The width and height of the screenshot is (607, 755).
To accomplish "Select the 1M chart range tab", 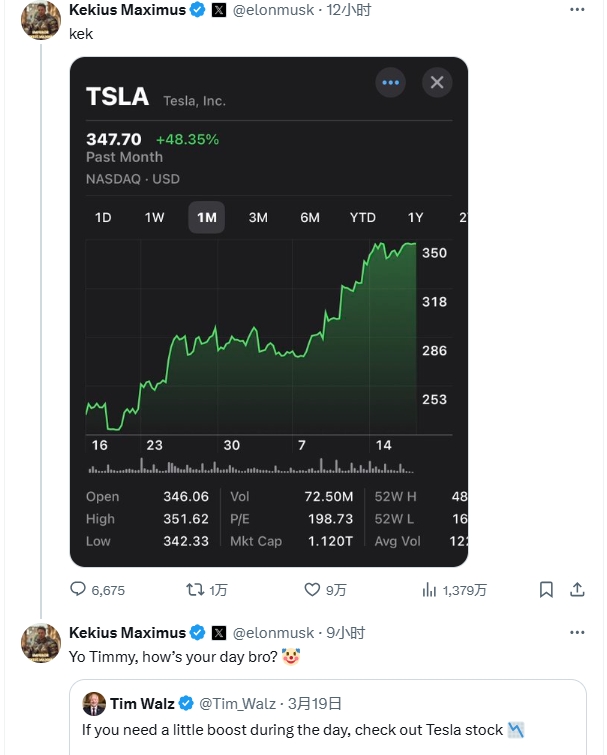I will pos(206,217).
